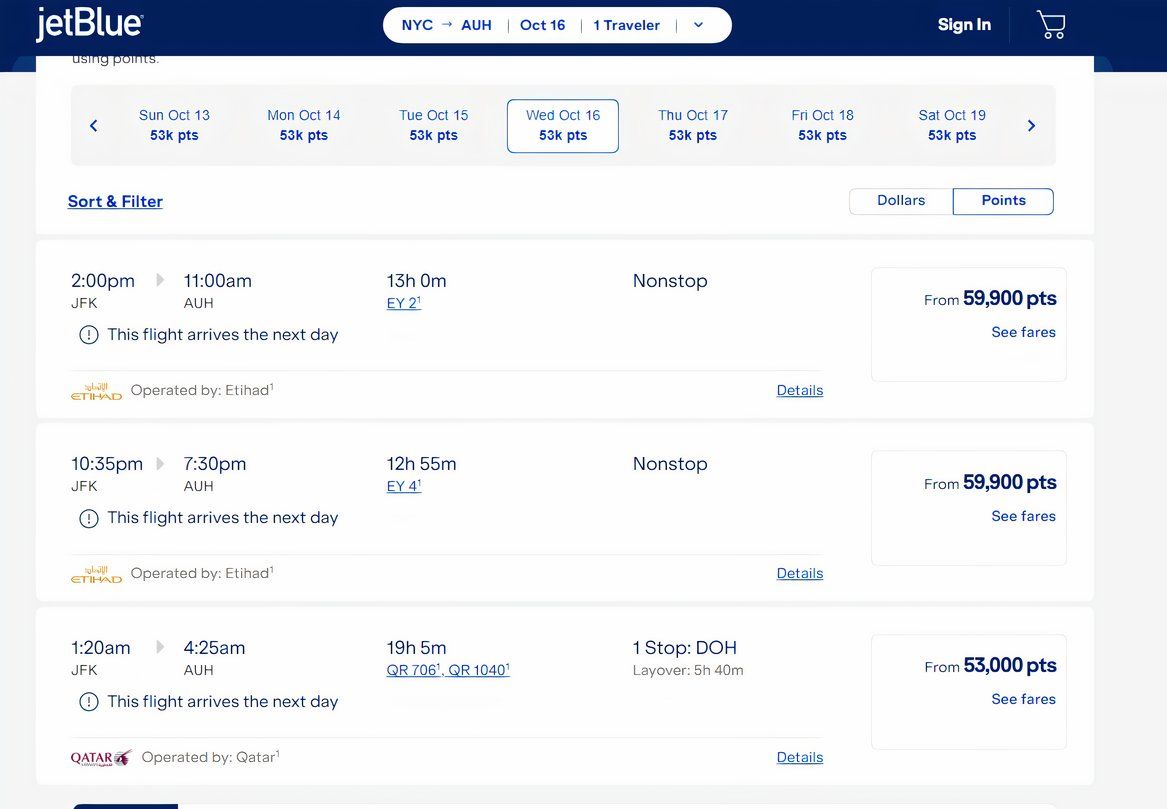The image size is (1167, 809).
Task: Click the alert icon next to next-day arrival notice
Action: 88,335
